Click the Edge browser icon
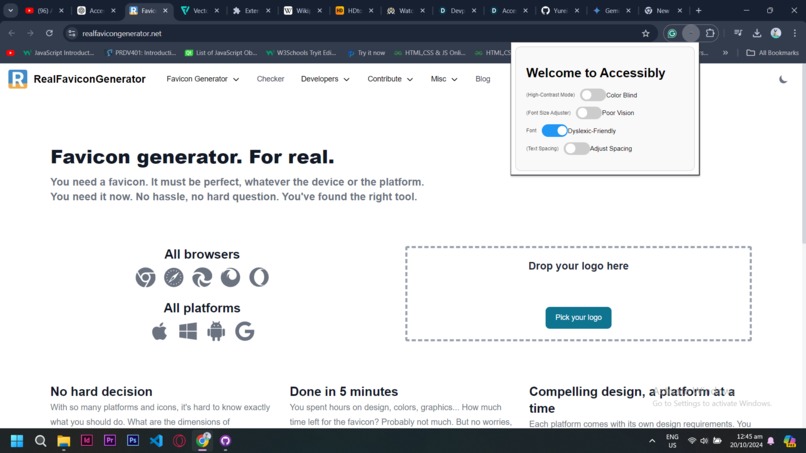 pyautogui.click(x=202, y=278)
